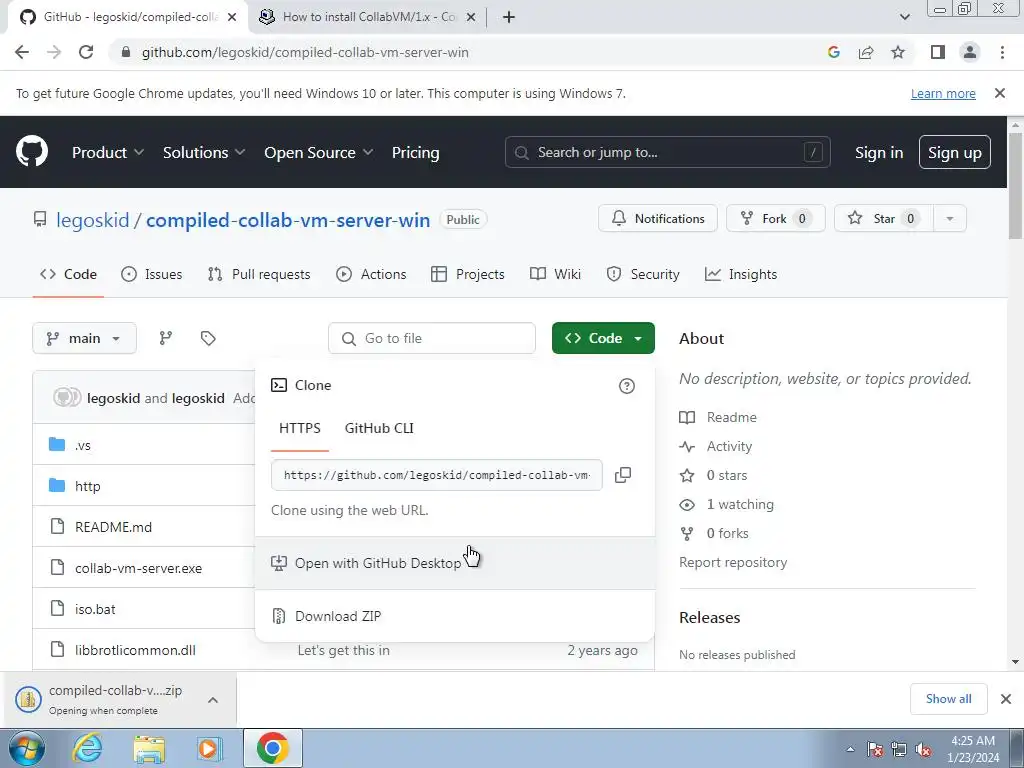
Task: Dismiss the Chrome update notice bar
Action: point(999,93)
